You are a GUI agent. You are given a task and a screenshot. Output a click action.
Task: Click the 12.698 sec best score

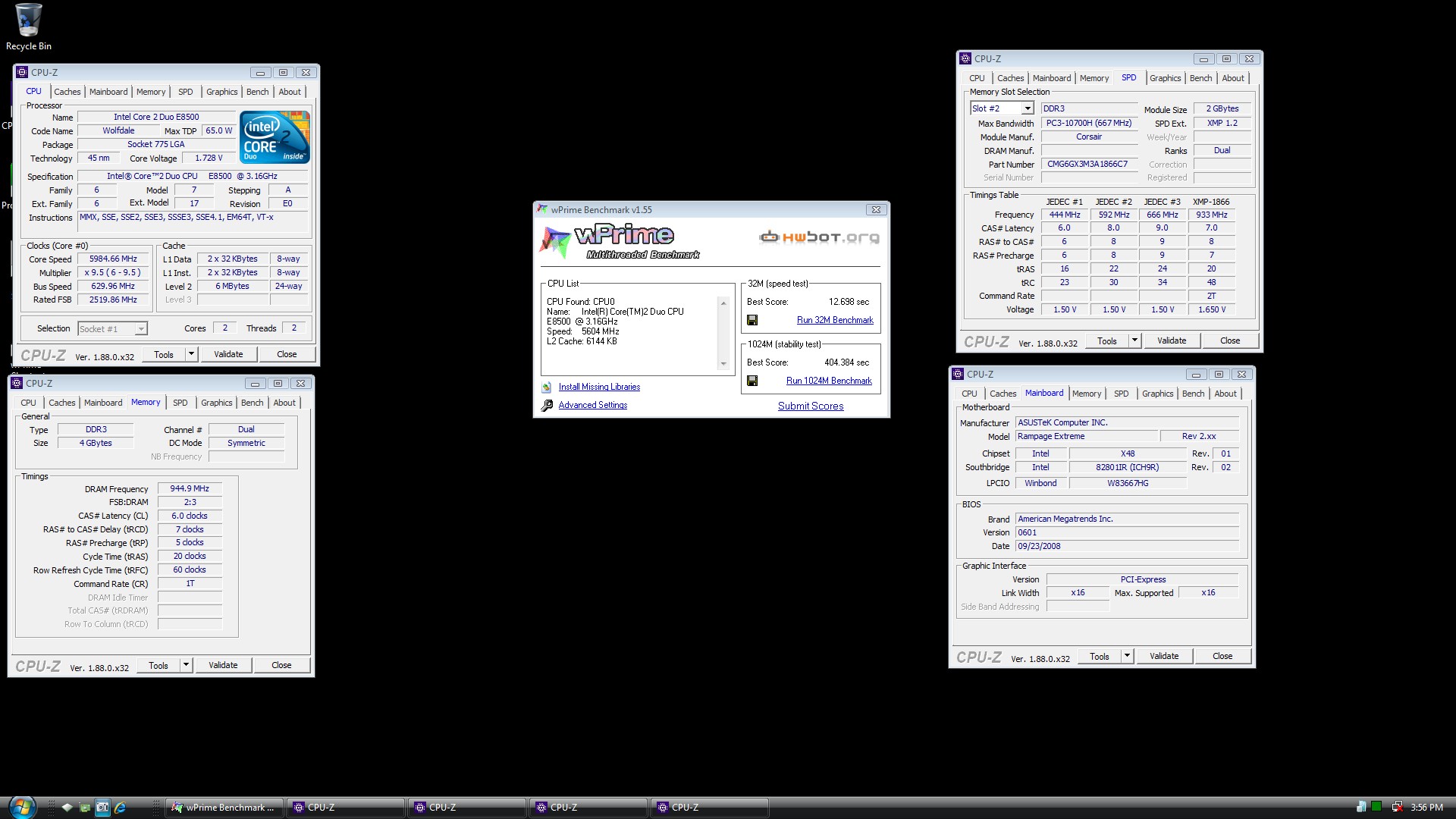[849, 302]
